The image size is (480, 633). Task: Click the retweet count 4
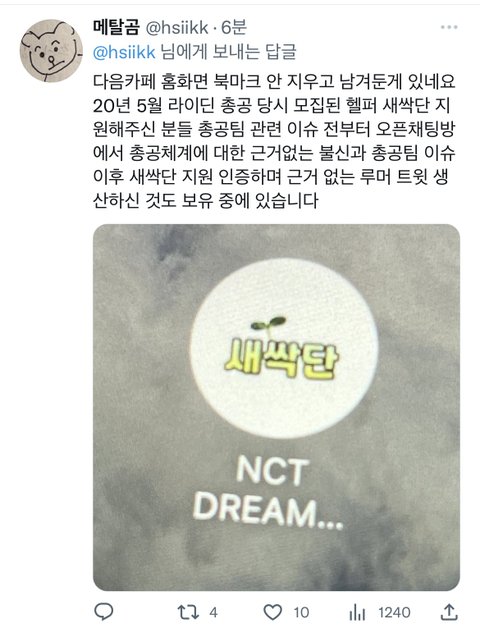213,612
